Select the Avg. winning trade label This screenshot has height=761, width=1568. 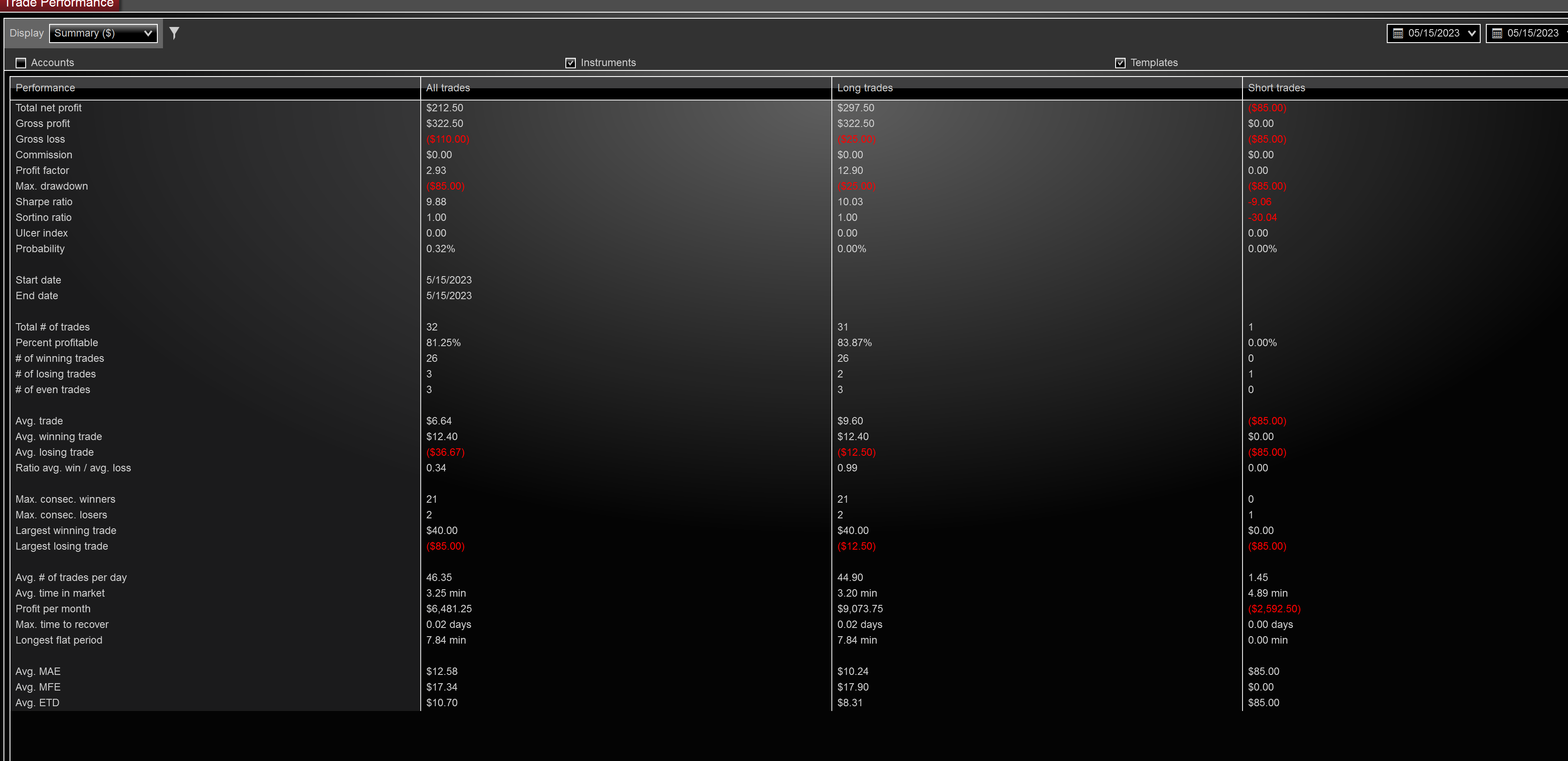tap(59, 437)
